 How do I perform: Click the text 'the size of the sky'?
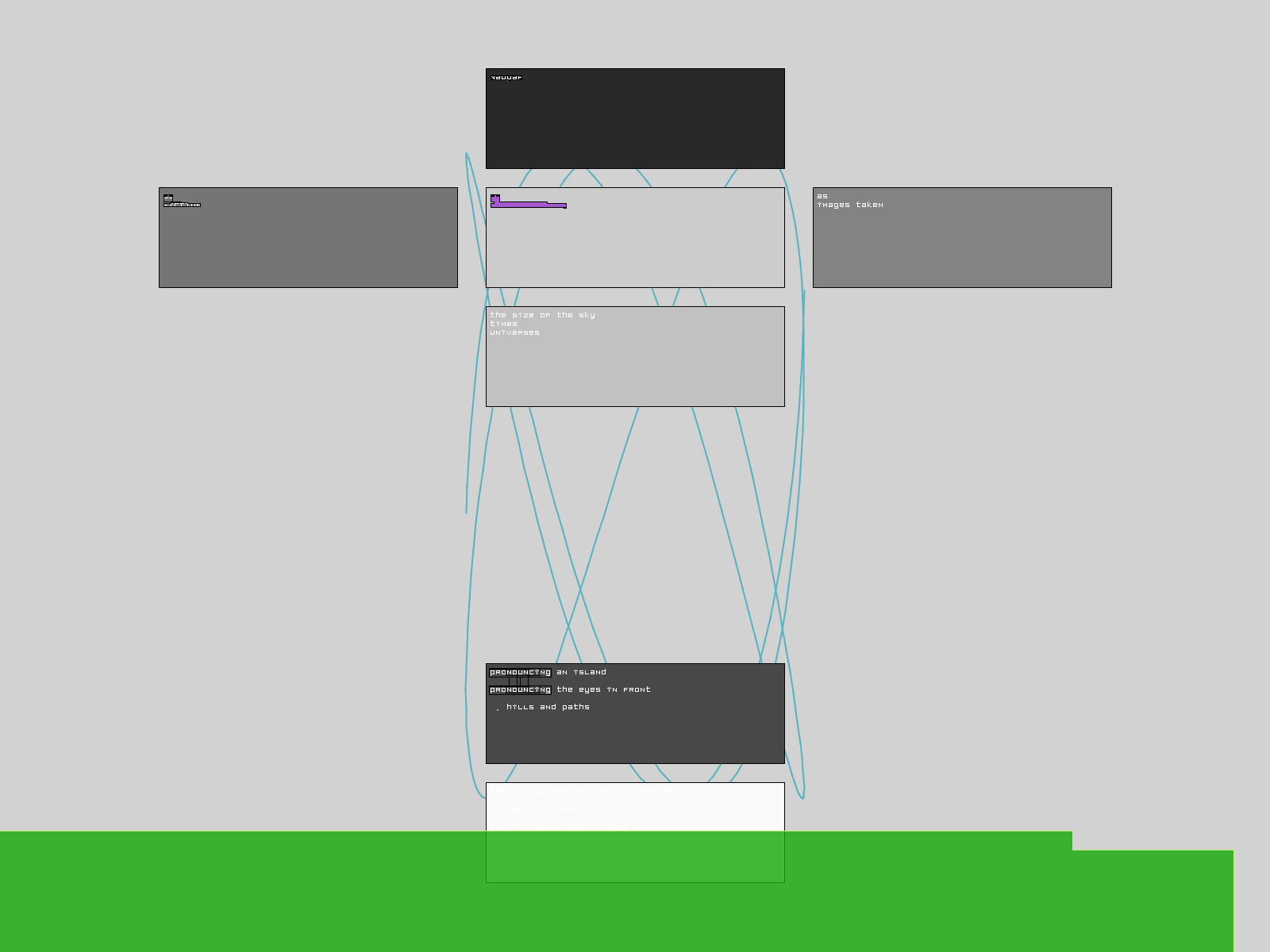pyautogui.click(x=542, y=315)
